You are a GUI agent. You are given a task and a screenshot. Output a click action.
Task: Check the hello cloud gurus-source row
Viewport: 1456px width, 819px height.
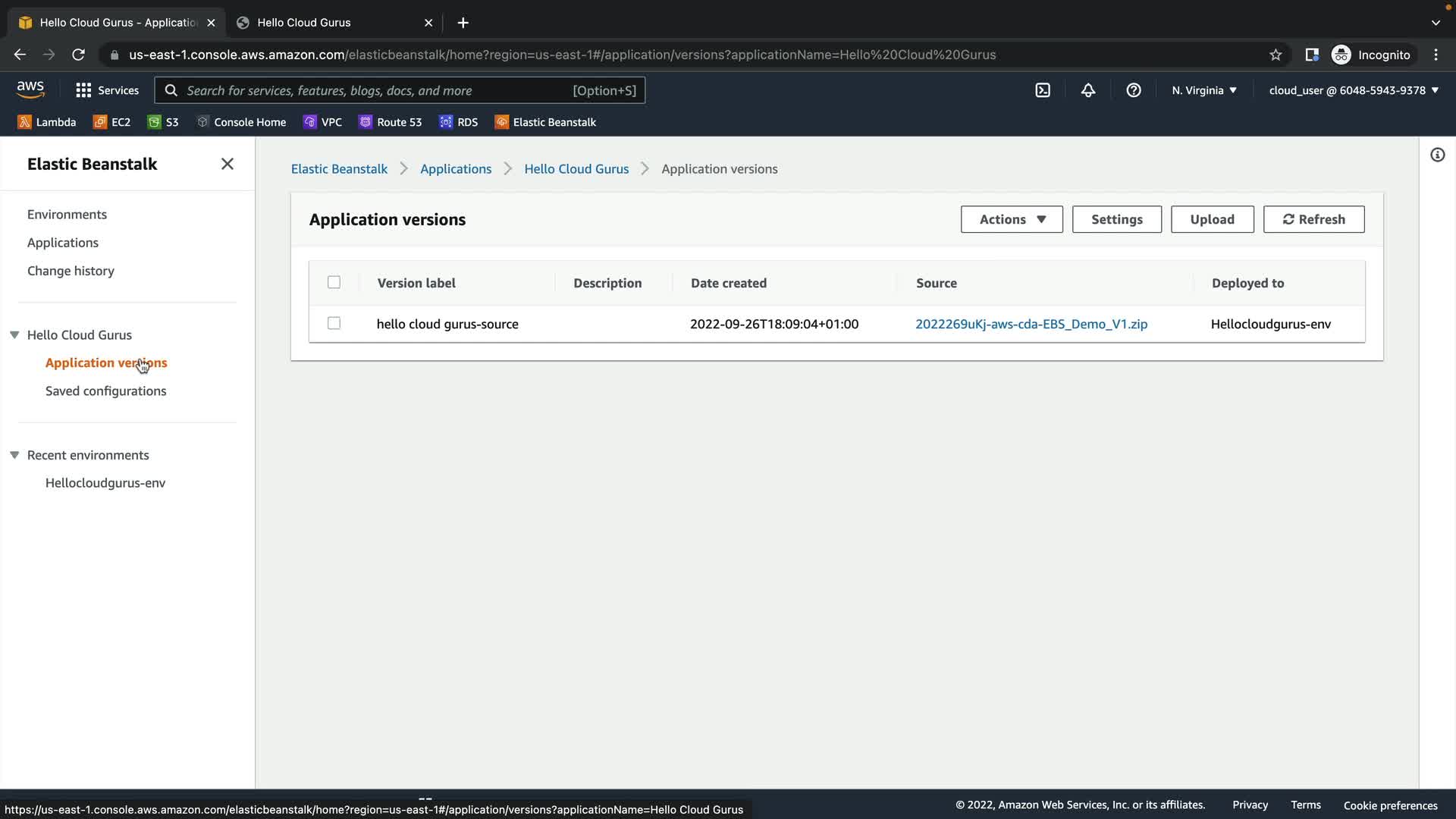[x=334, y=323]
